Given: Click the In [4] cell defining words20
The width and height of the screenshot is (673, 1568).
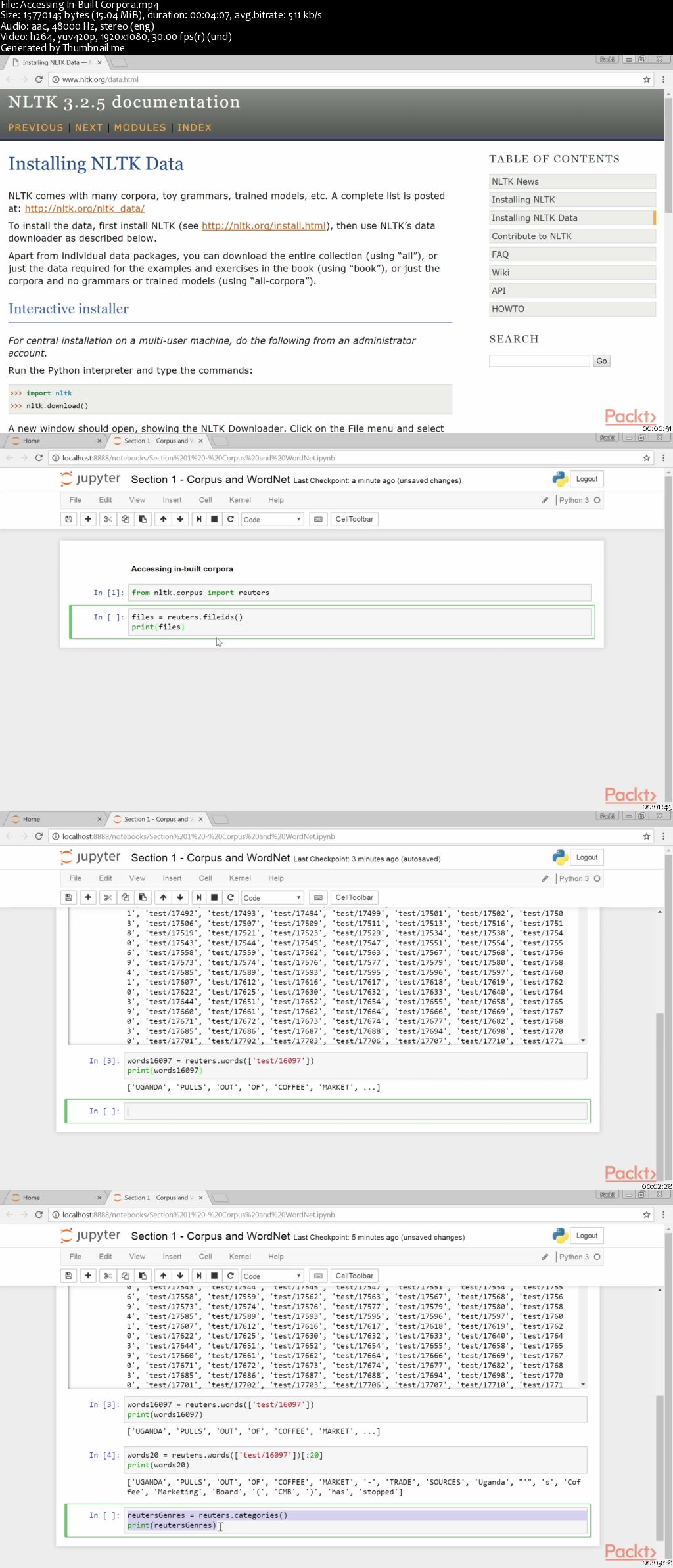Looking at the screenshot, I should coord(355,1460).
